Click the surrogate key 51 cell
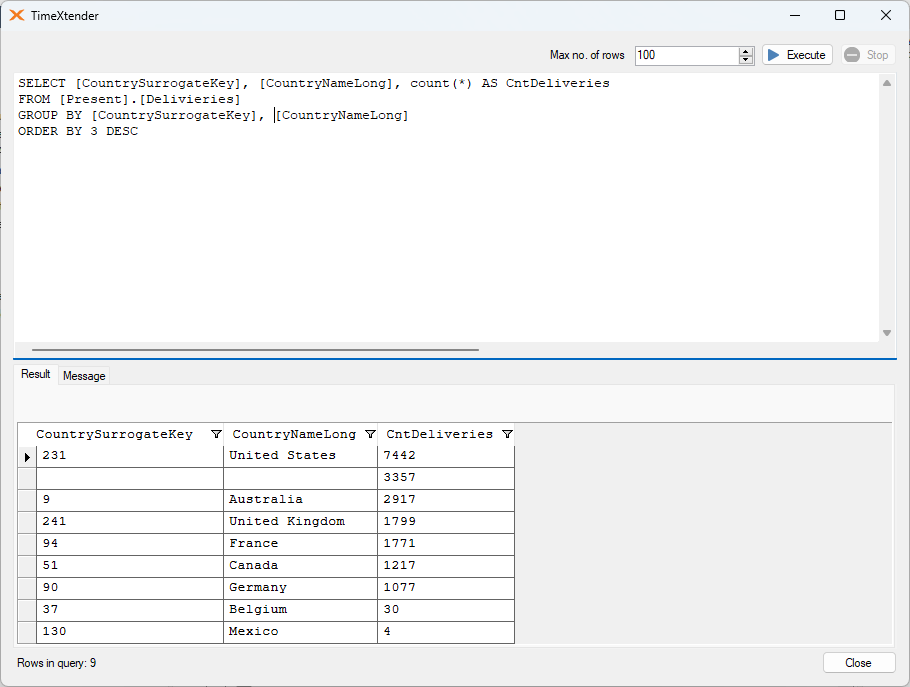The height and width of the screenshot is (687, 910). point(130,566)
